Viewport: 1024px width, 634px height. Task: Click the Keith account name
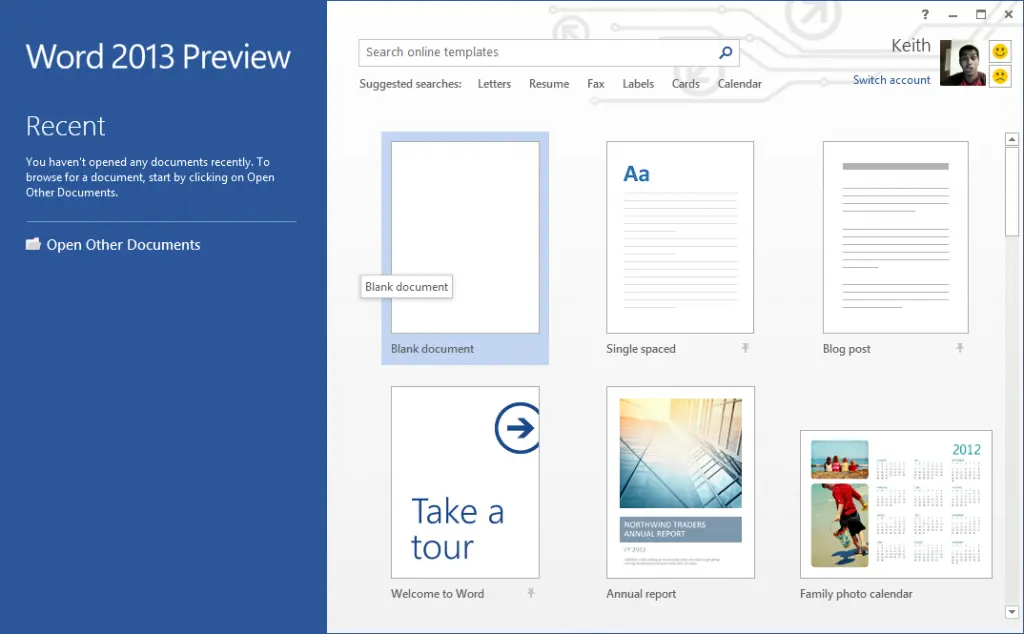(x=910, y=46)
